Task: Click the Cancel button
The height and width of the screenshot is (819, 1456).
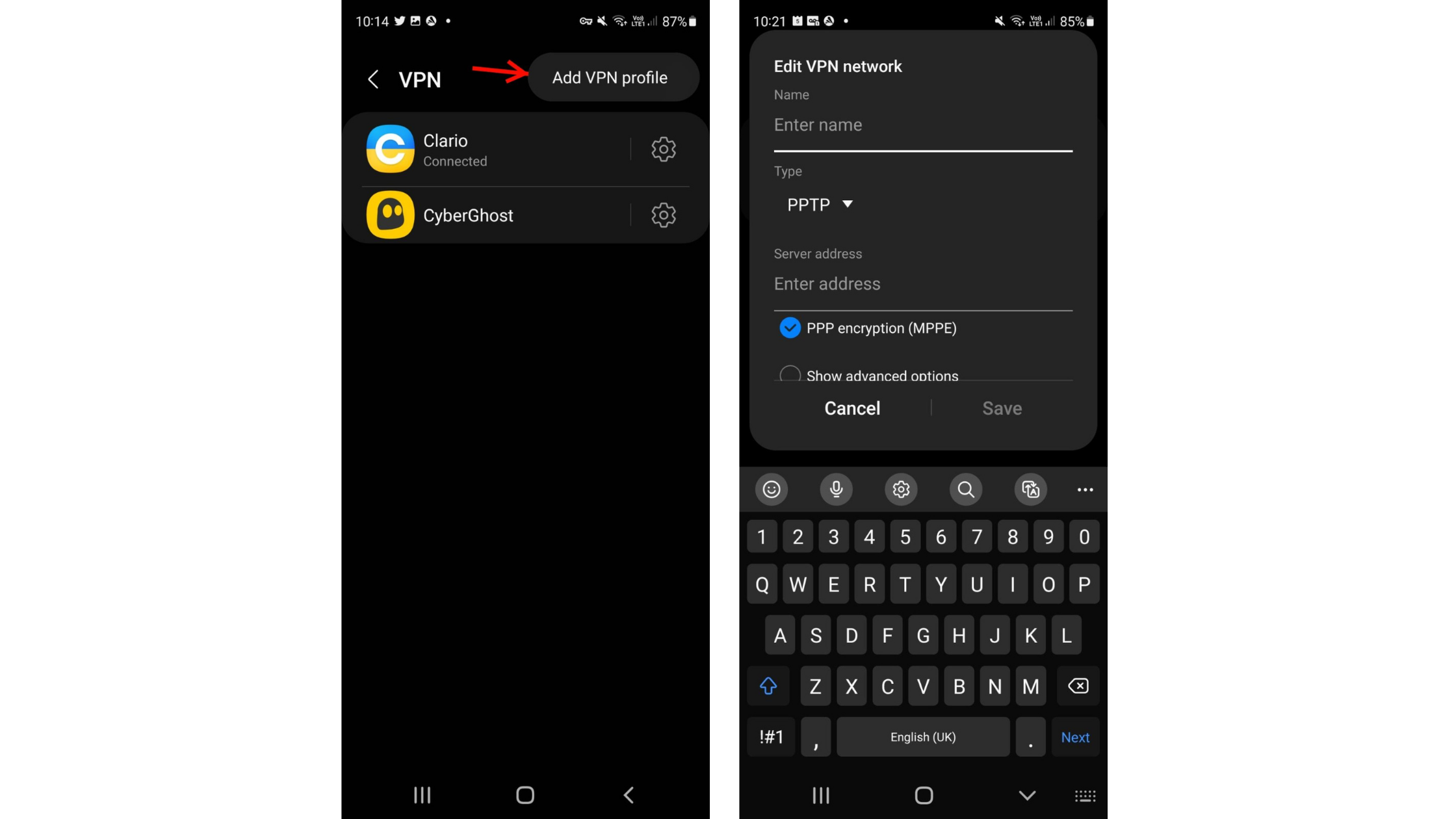Action: pos(852,408)
